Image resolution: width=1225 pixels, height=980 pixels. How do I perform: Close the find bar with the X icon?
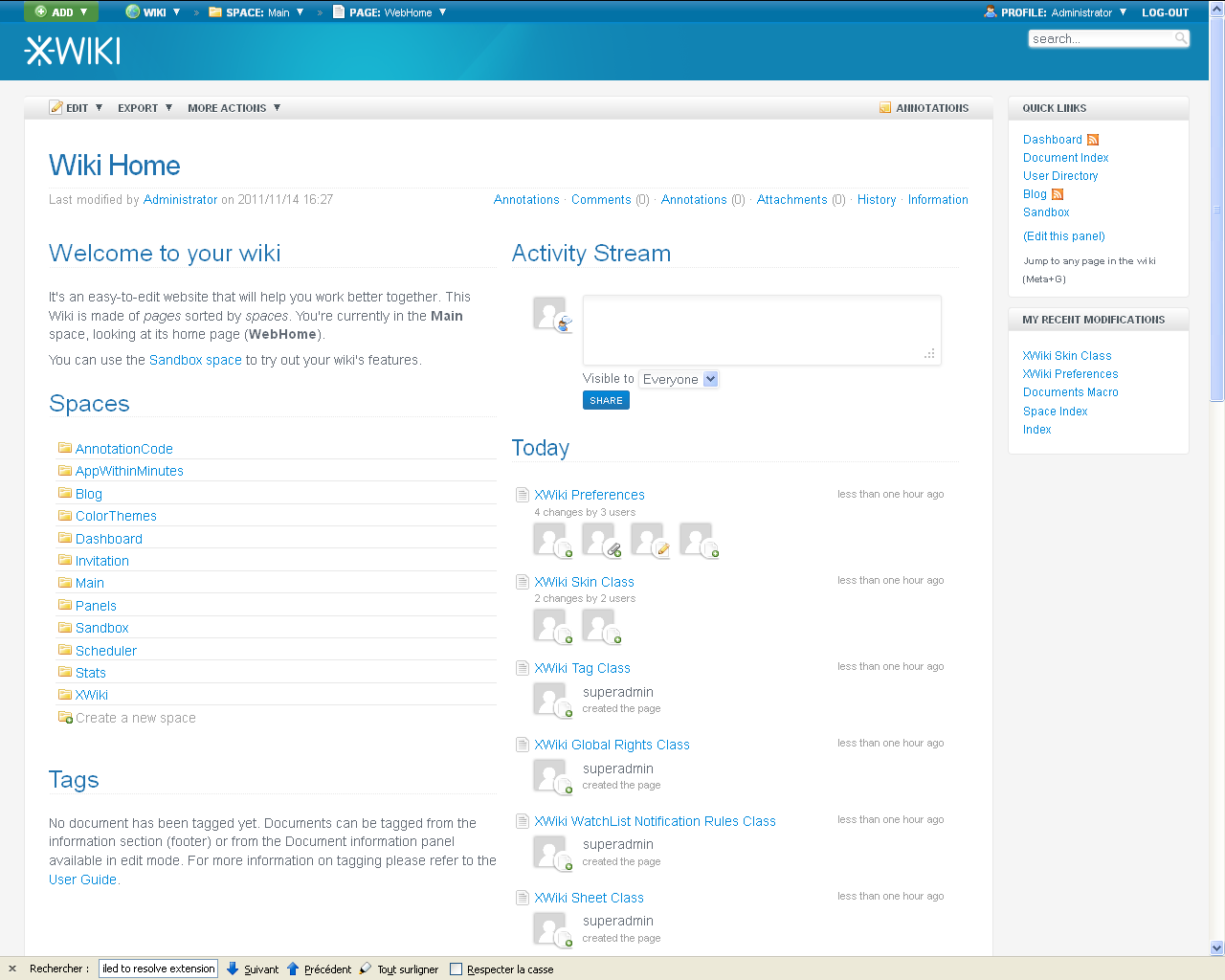(12, 969)
